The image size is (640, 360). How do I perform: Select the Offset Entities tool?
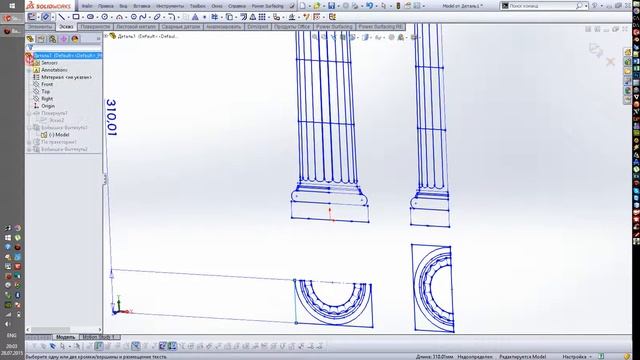244,17
